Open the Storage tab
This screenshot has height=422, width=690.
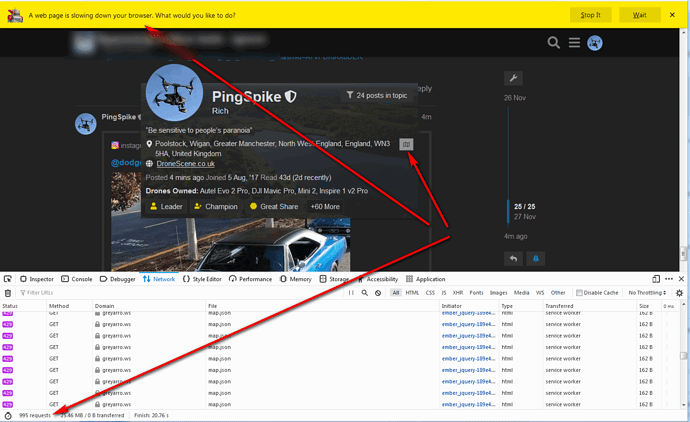pyautogui.click(x=334, y=279)
